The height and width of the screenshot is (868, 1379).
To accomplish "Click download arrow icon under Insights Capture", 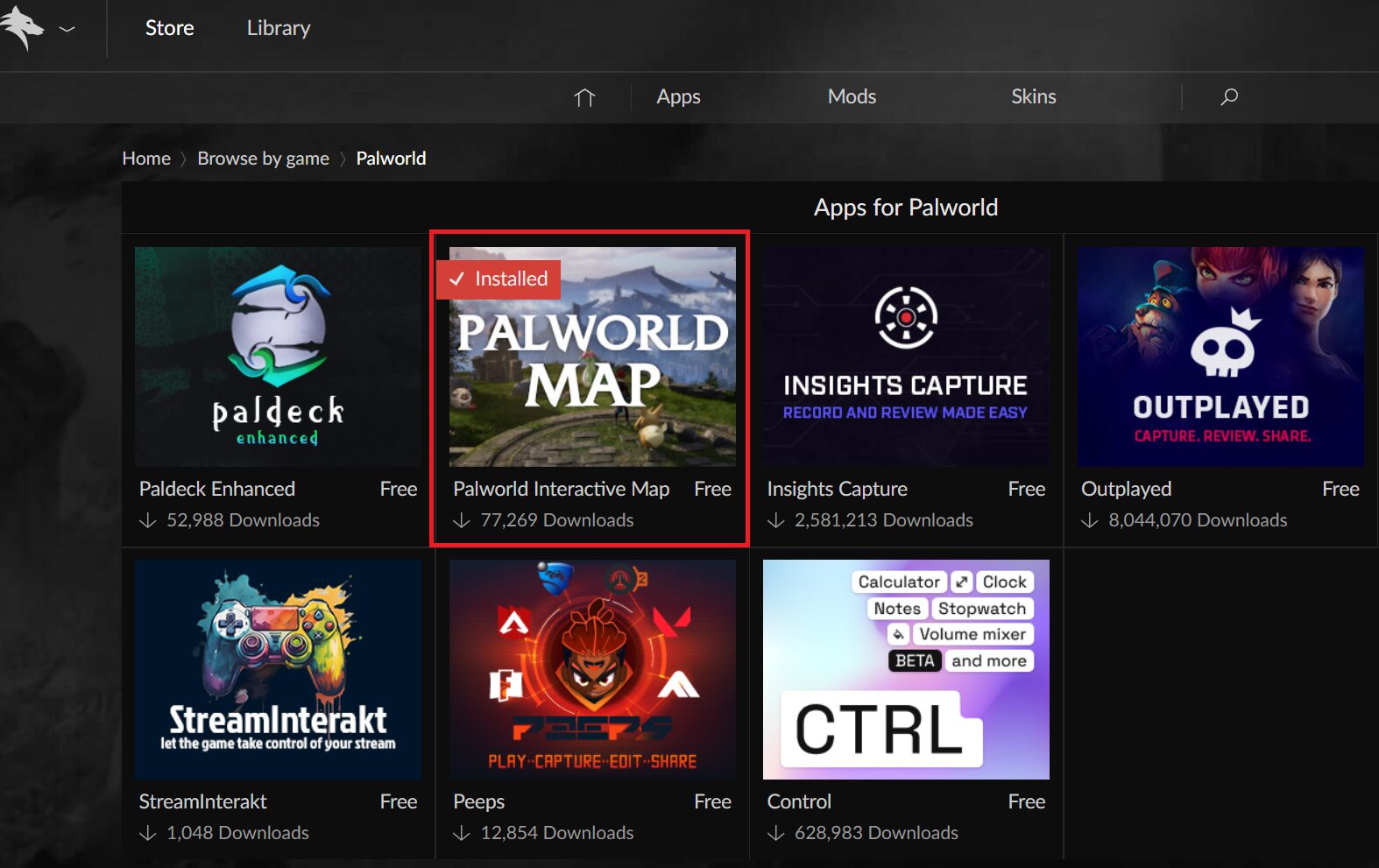I will 775,520.
